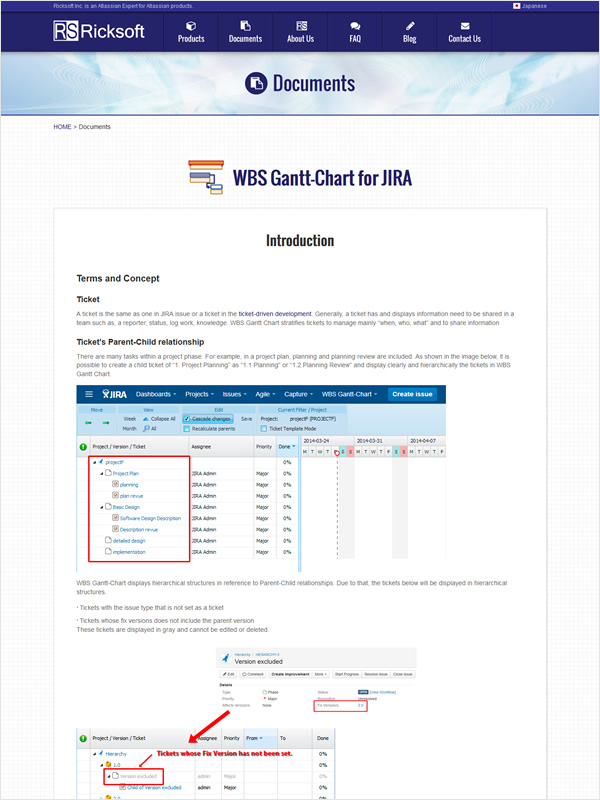Select the Month view option
600x800 pixels.
coord(130,429)
